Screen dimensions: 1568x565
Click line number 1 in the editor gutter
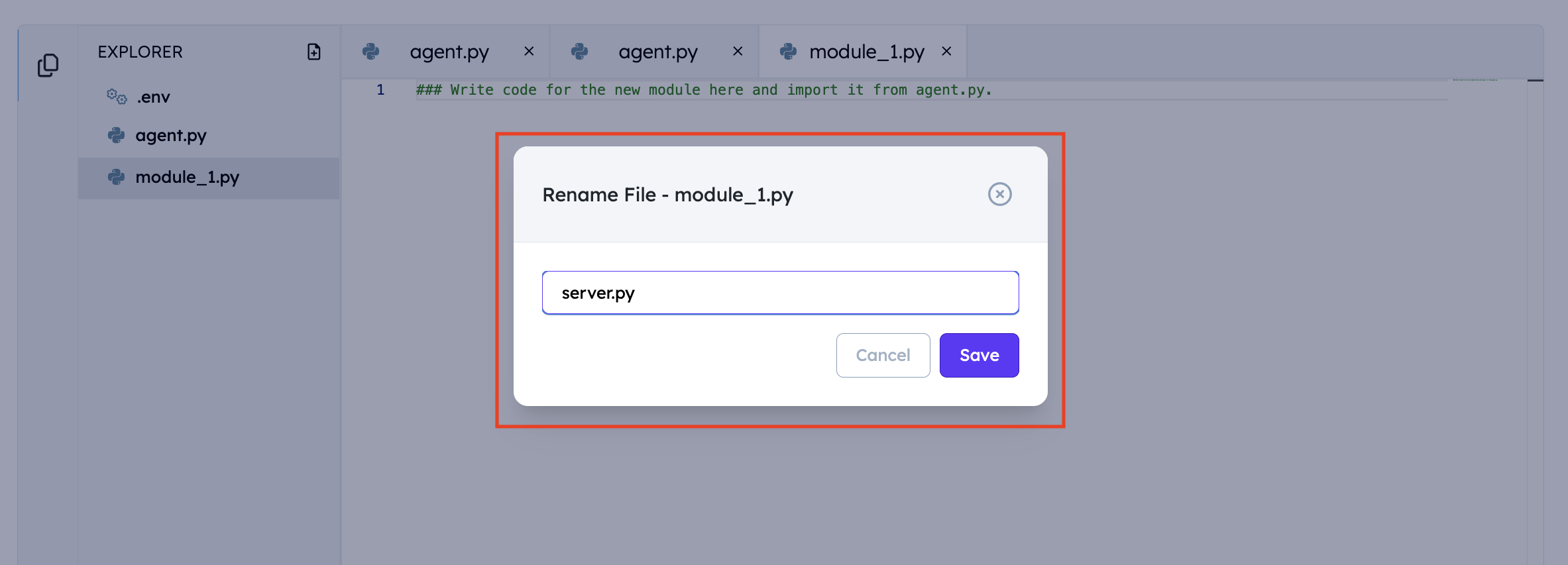pyautogui.click(x=380, y=90)
